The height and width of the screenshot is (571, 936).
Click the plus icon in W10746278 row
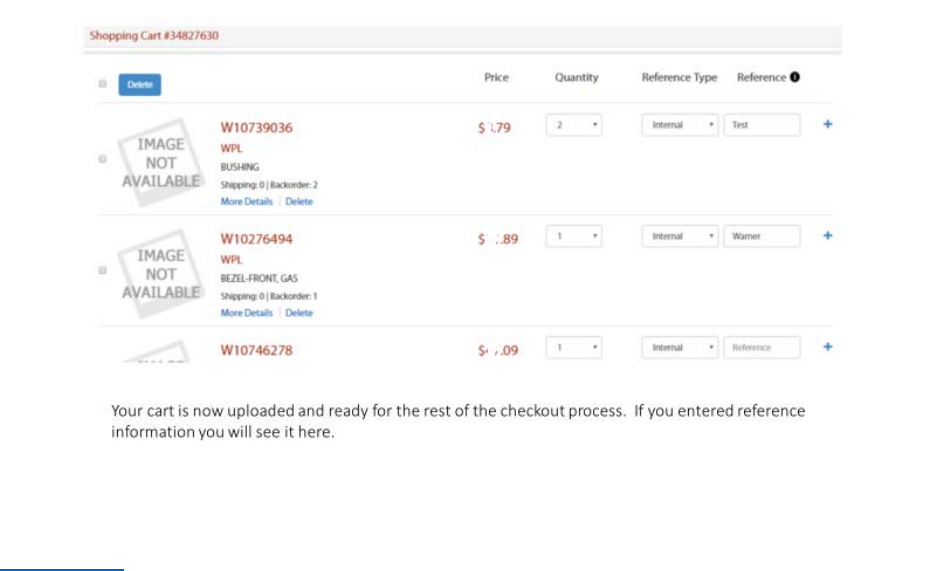(827, 347)
